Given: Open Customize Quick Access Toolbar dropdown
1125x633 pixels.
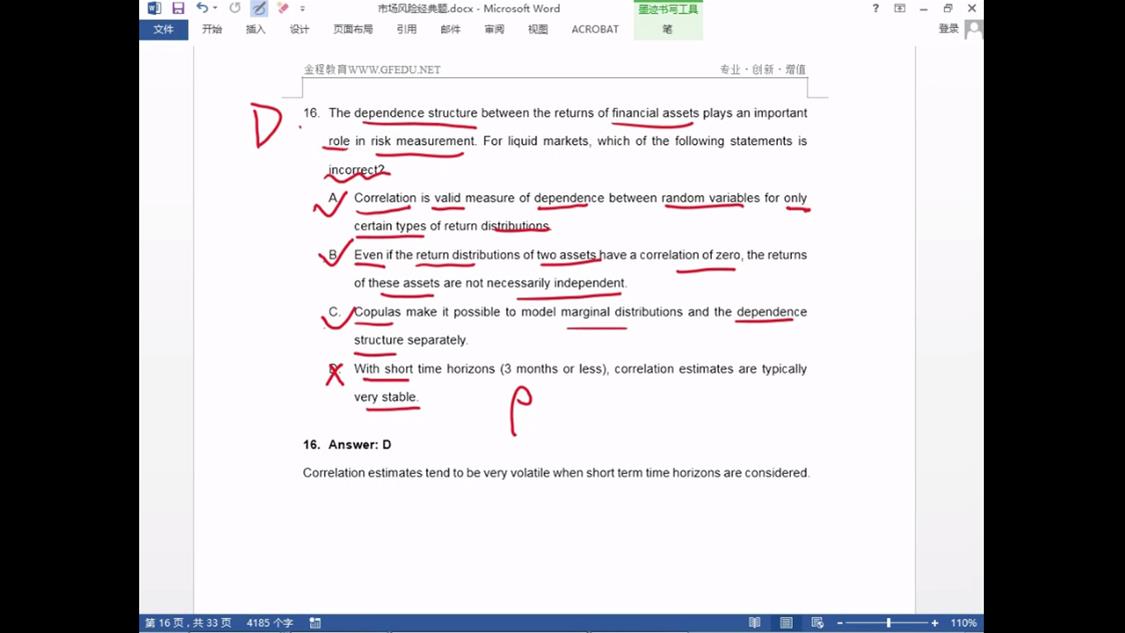Looking at the screenshot, I should click(303, 9).
